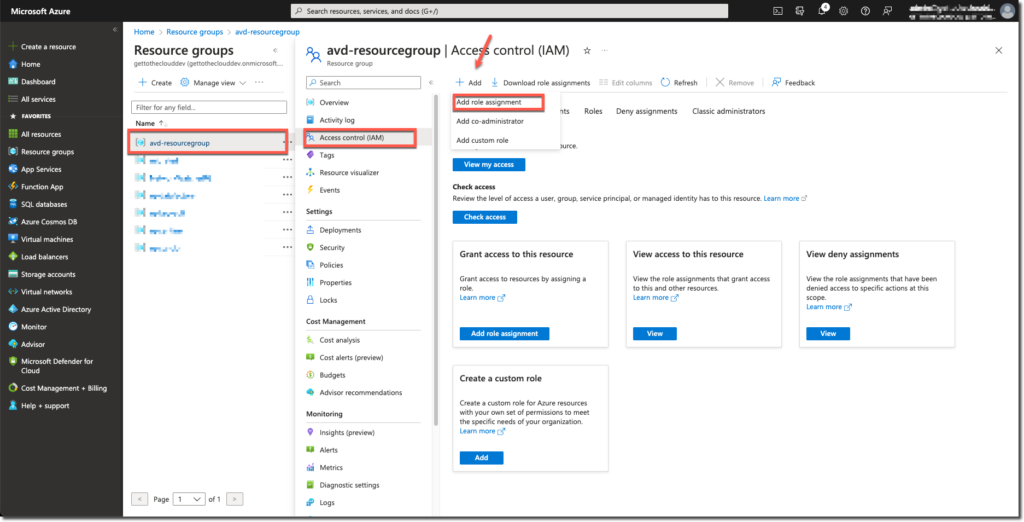Click the resource groups breadcrumb link
The height and width of the screenshot is (522, 1024).
(x=195, y=32)
